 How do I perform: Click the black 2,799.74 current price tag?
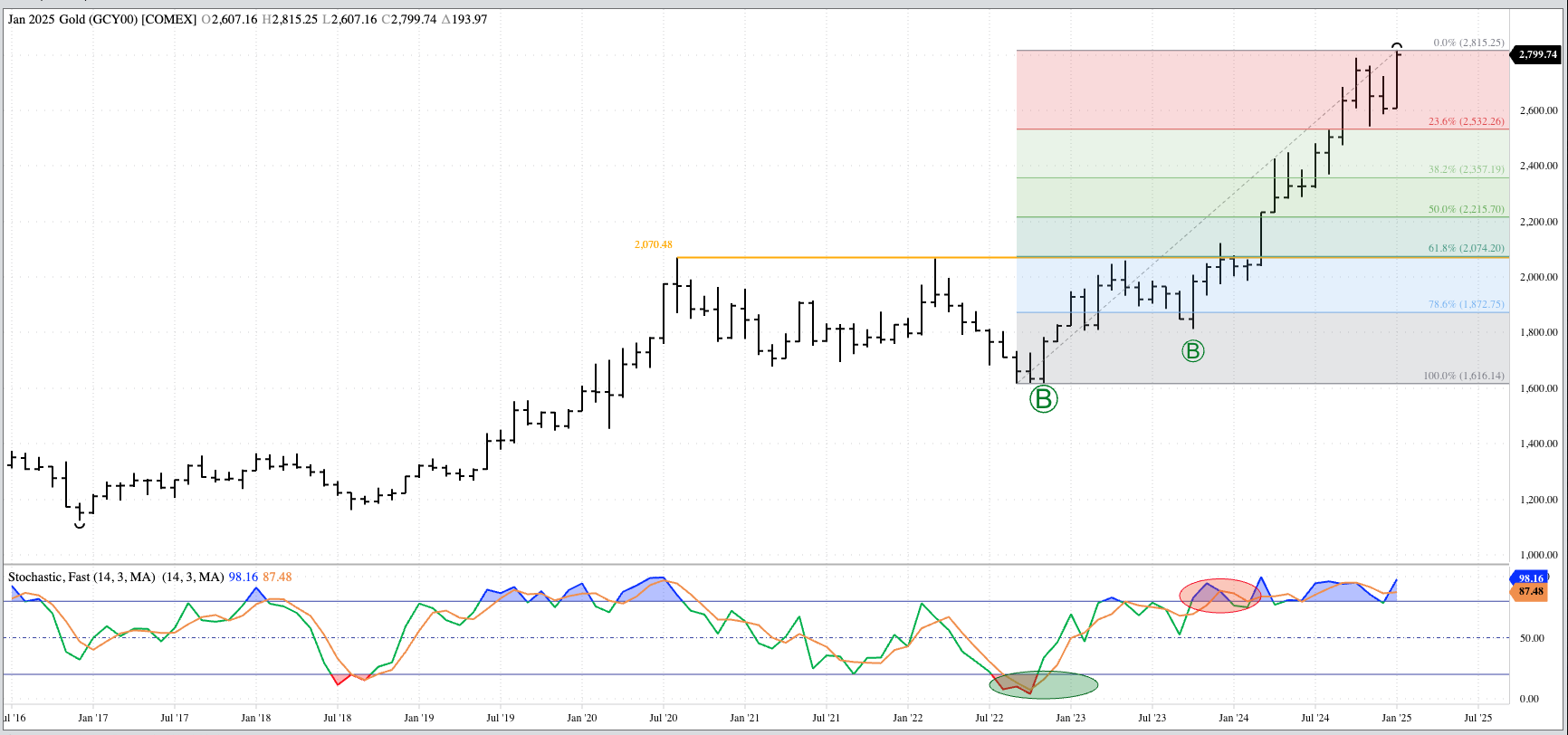(1537, 54)
